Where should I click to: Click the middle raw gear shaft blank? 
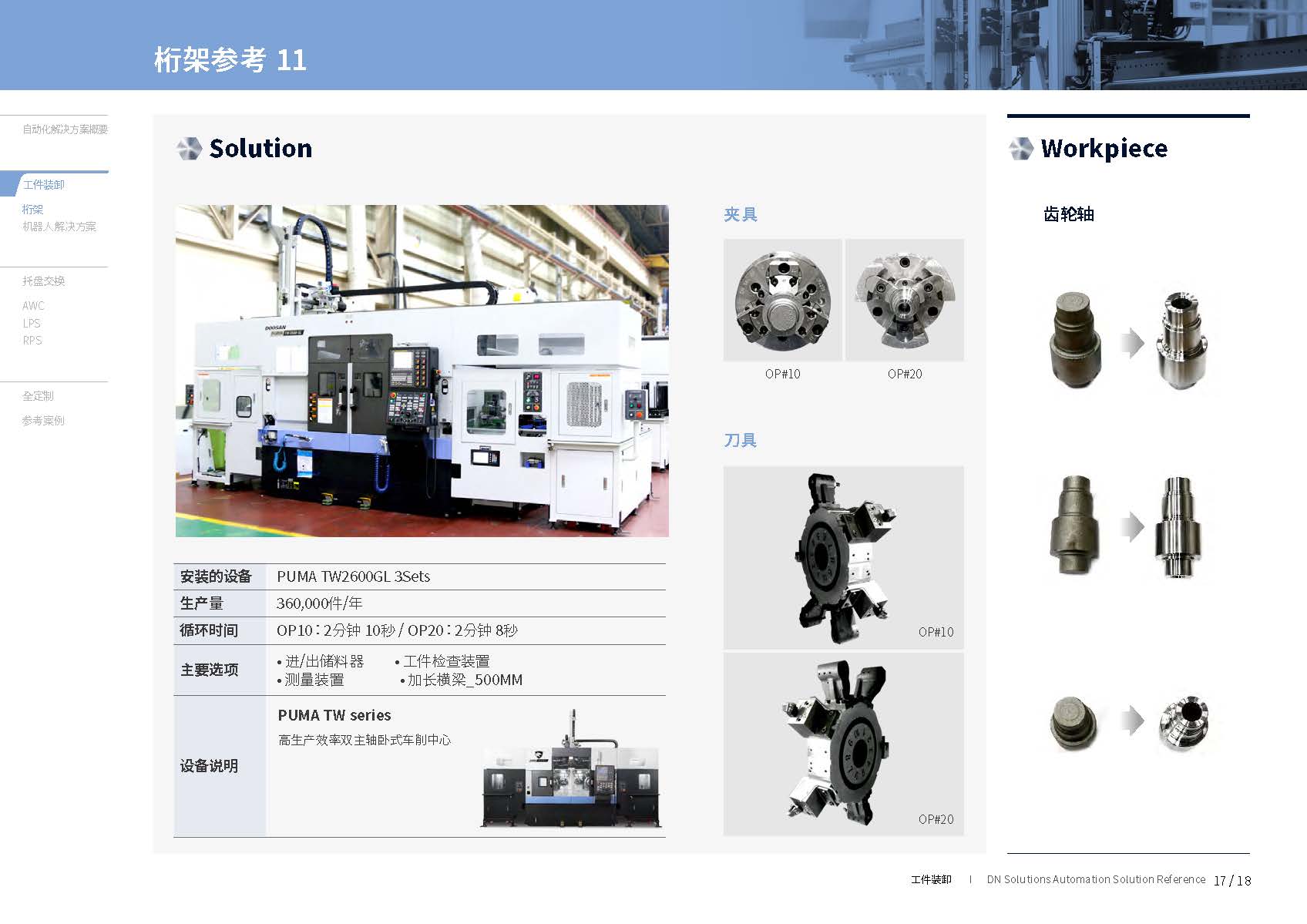click(x=1076, y=526)
